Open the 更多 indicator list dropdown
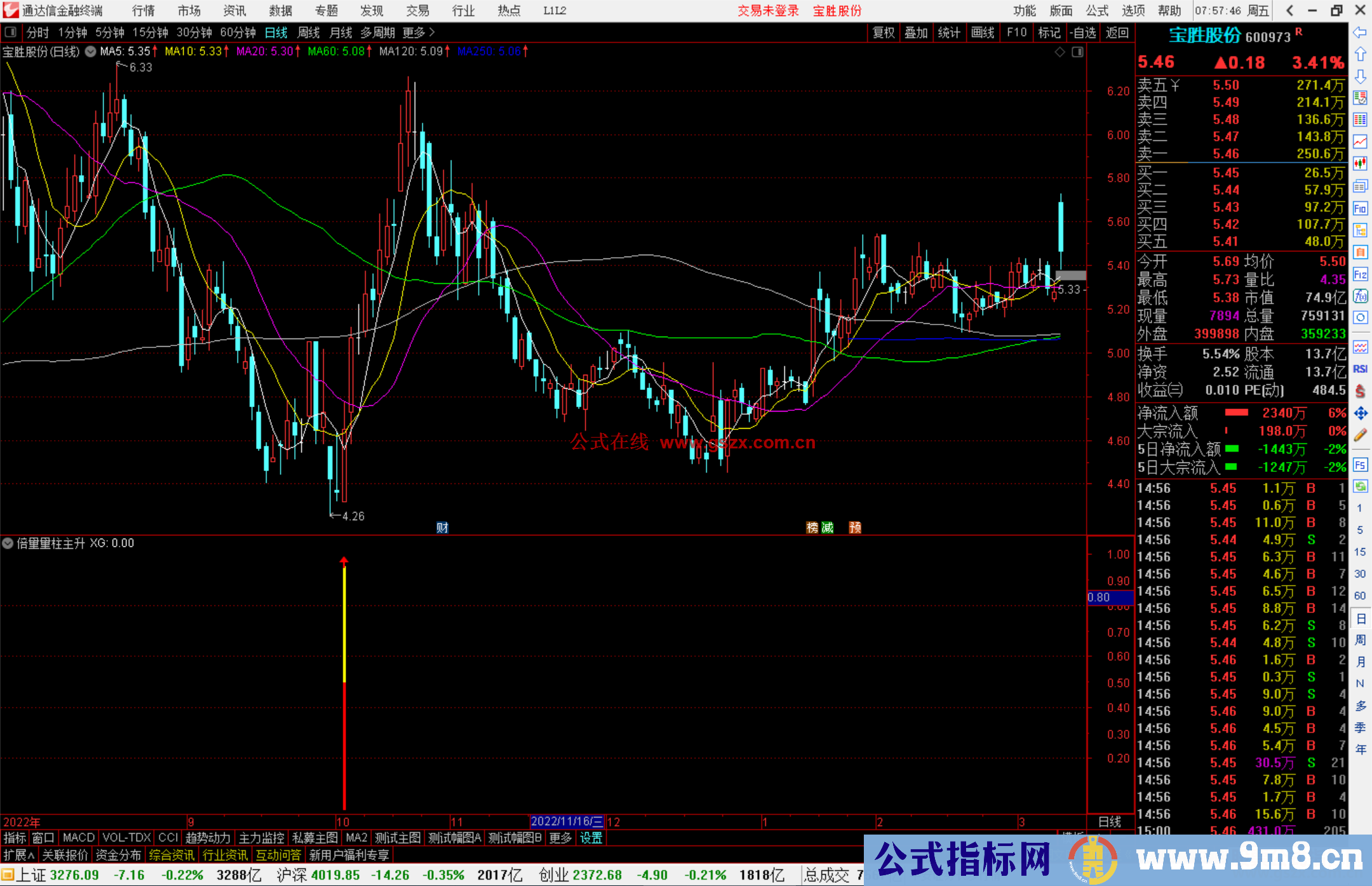The width and height of the screenshot is (1372, 886). 560,838
